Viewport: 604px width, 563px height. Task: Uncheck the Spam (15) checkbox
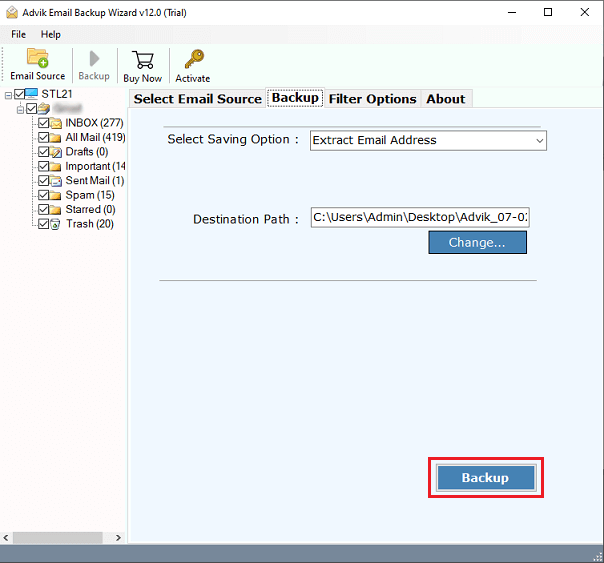[x=44, y=195]
